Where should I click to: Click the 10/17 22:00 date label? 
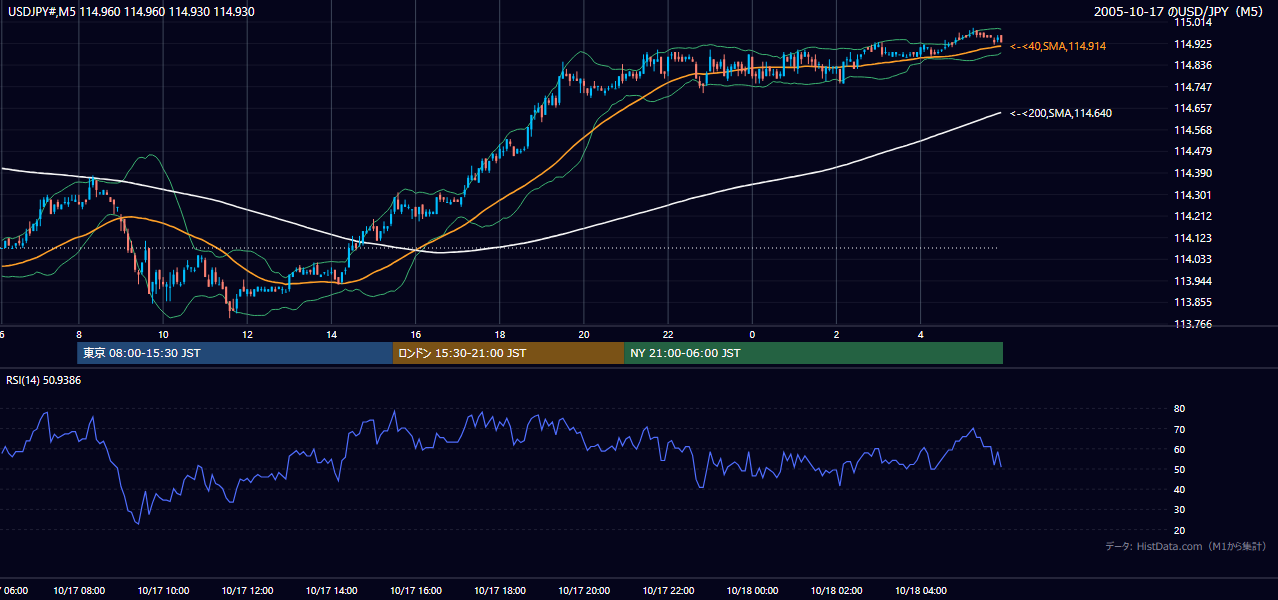[x=668, y=591]
